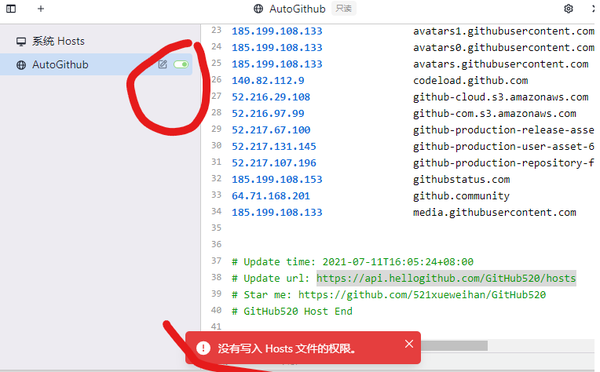Image resolution: width=600 pixels, height=372 pixels.
Task: Click avatars0.githubusercontent.com hostname
Action: 504,47
